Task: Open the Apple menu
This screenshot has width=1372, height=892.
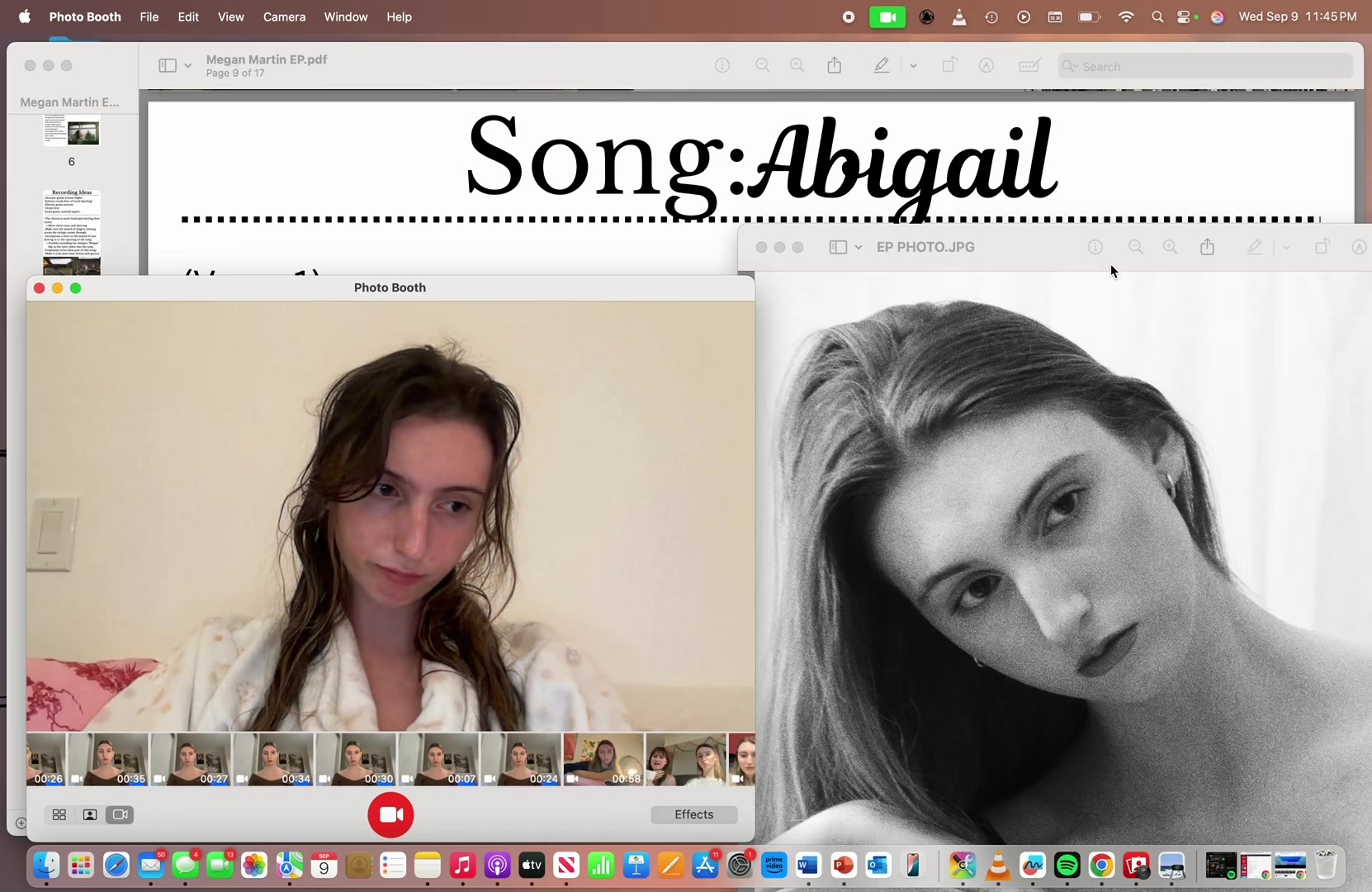Action: (x=25, y=17)
